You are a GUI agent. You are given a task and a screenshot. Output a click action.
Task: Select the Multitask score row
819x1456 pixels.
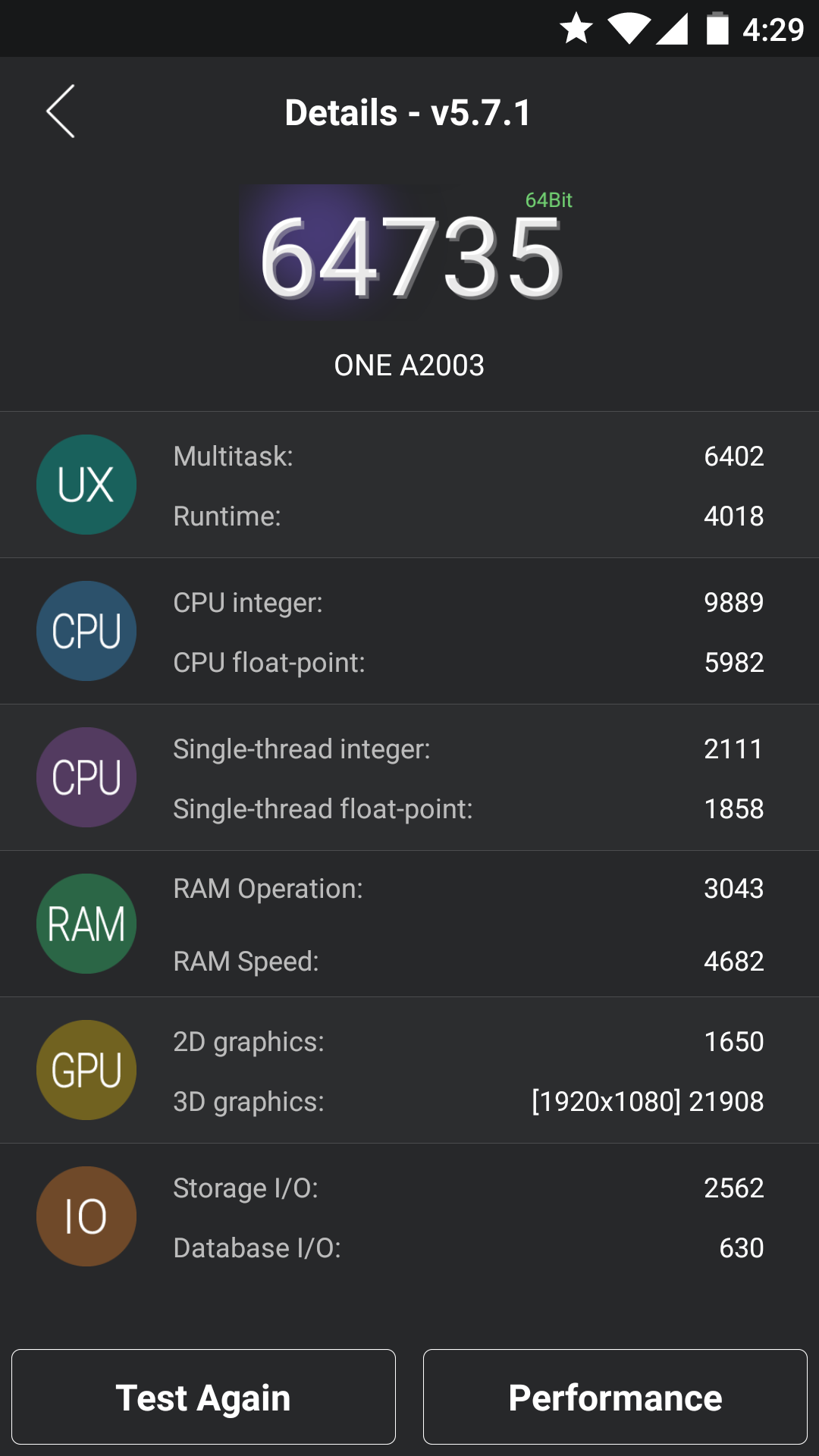(x=468, y=457)
